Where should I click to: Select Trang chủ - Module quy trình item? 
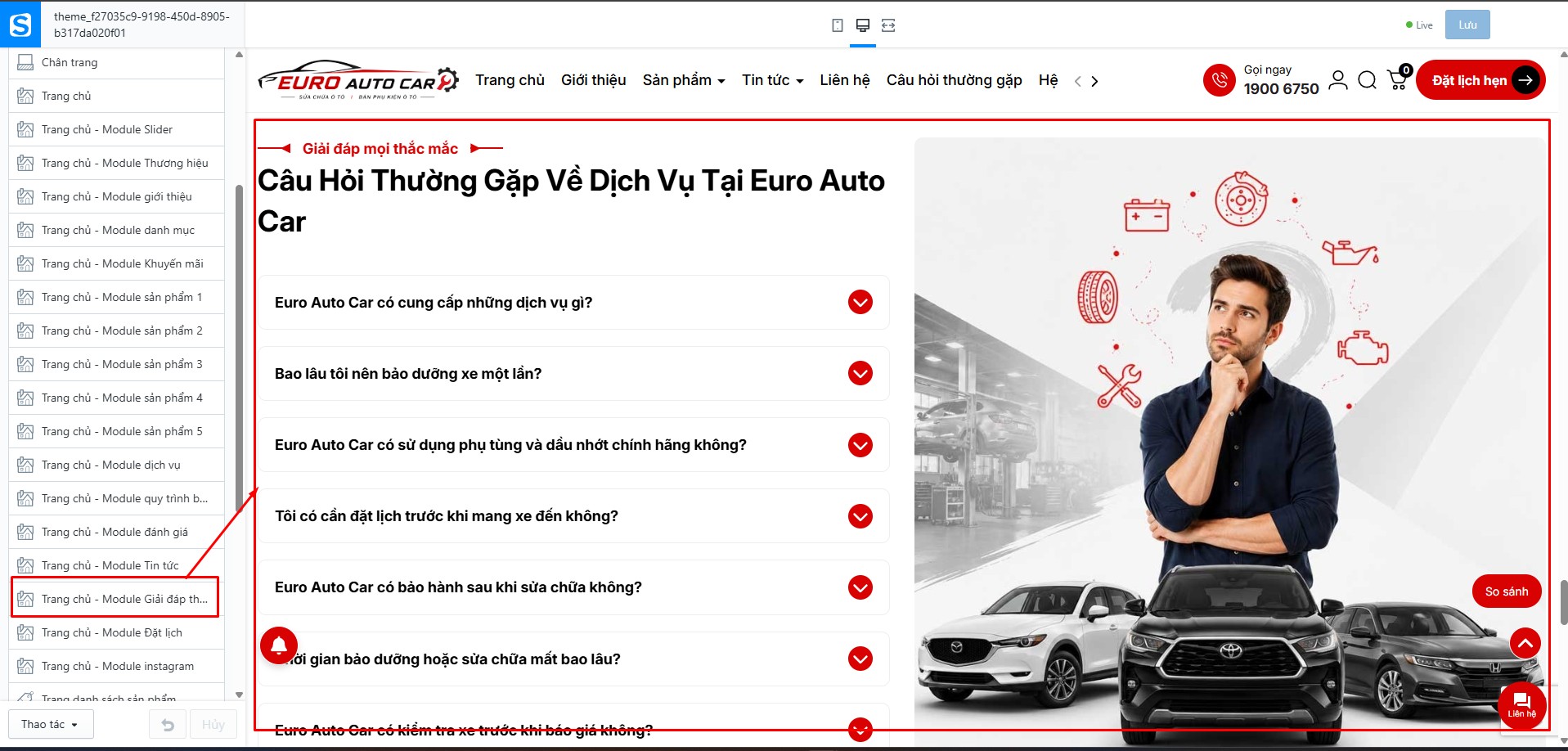coord(117,498)
